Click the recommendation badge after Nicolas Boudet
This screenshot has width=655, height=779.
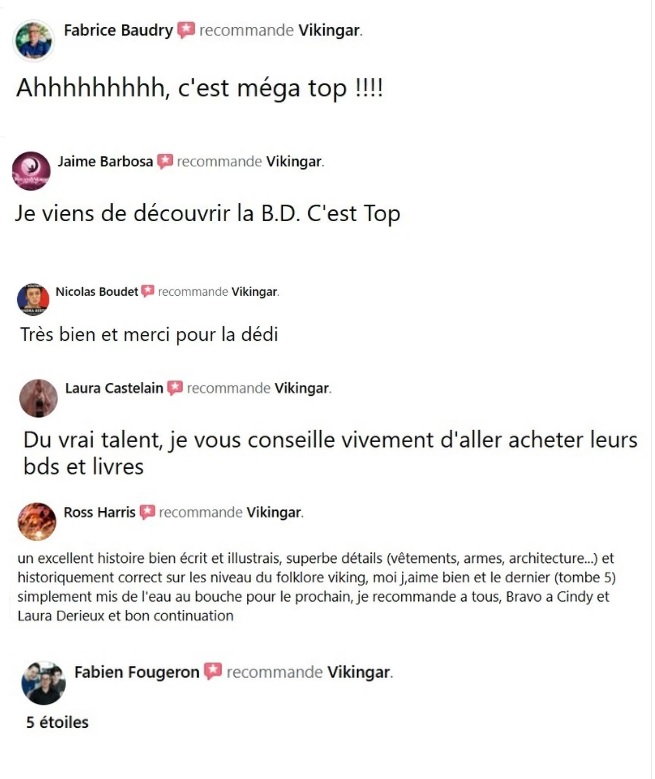[148, 291]
